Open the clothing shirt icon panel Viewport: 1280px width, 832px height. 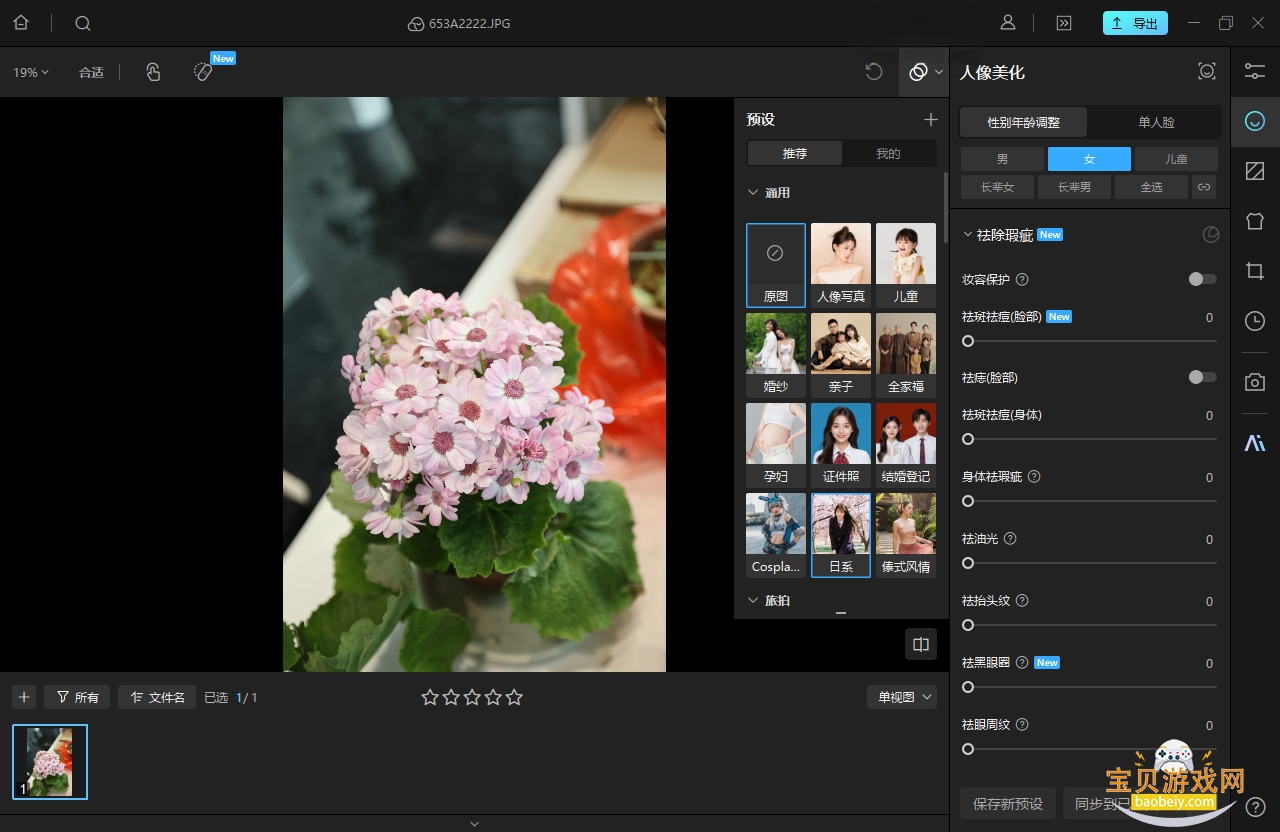(x=1255, y=221)
